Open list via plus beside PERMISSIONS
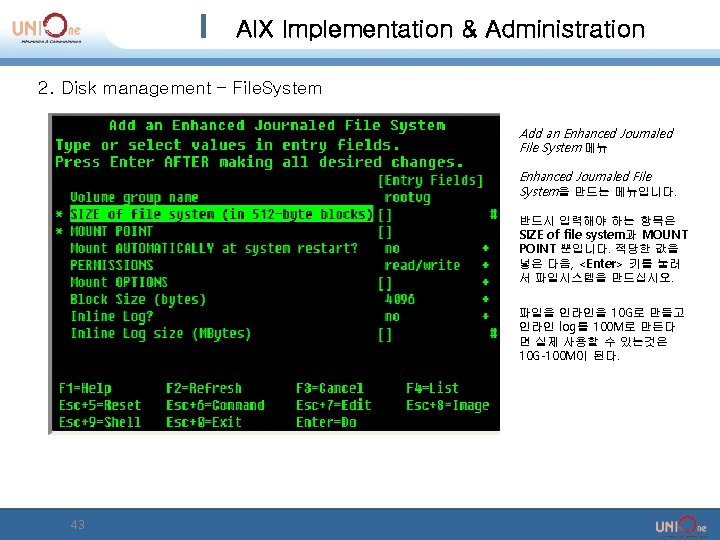The width and height of the screenshot is (720, 540). click(x=486, y=265)
